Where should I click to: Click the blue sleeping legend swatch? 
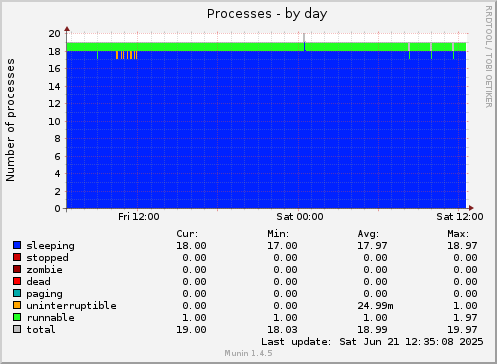click(17, 245)
